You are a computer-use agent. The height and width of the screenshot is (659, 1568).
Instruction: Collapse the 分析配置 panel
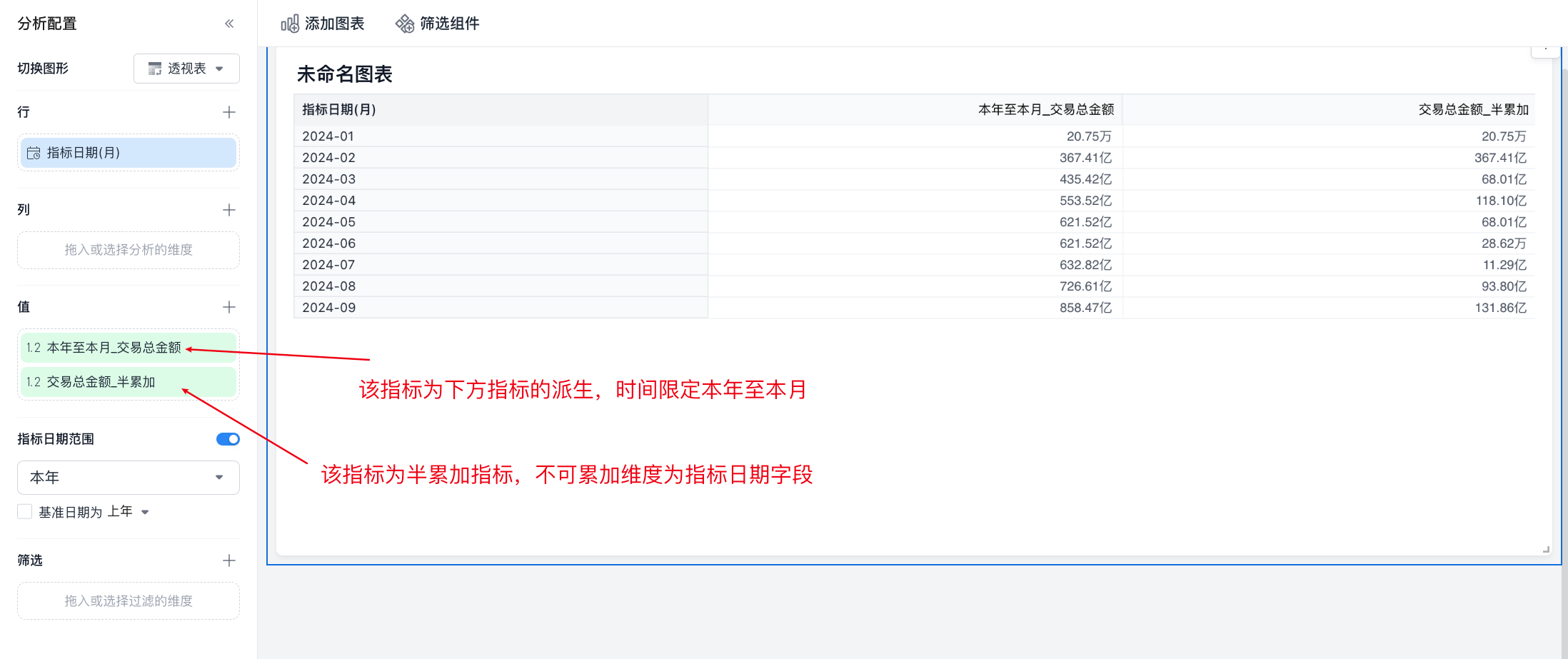[229, 24]
